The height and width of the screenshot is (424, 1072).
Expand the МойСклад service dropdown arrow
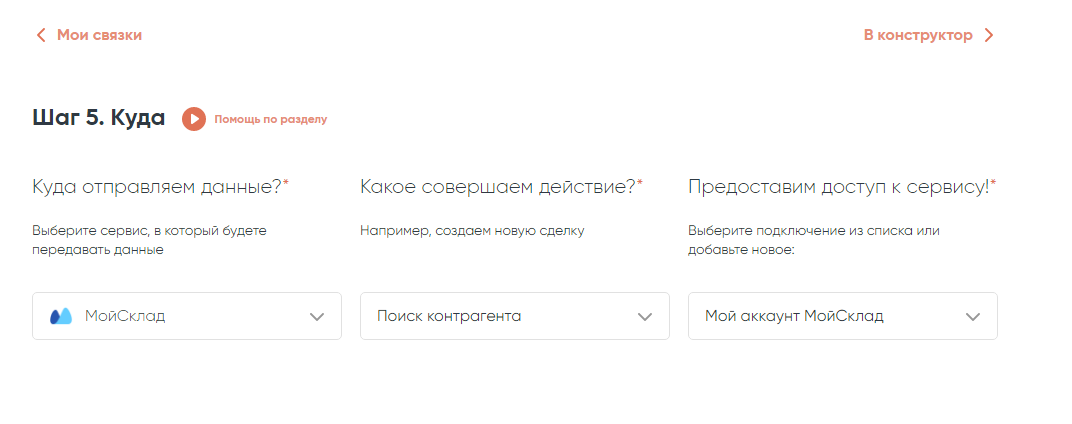[x=317, y=316]
